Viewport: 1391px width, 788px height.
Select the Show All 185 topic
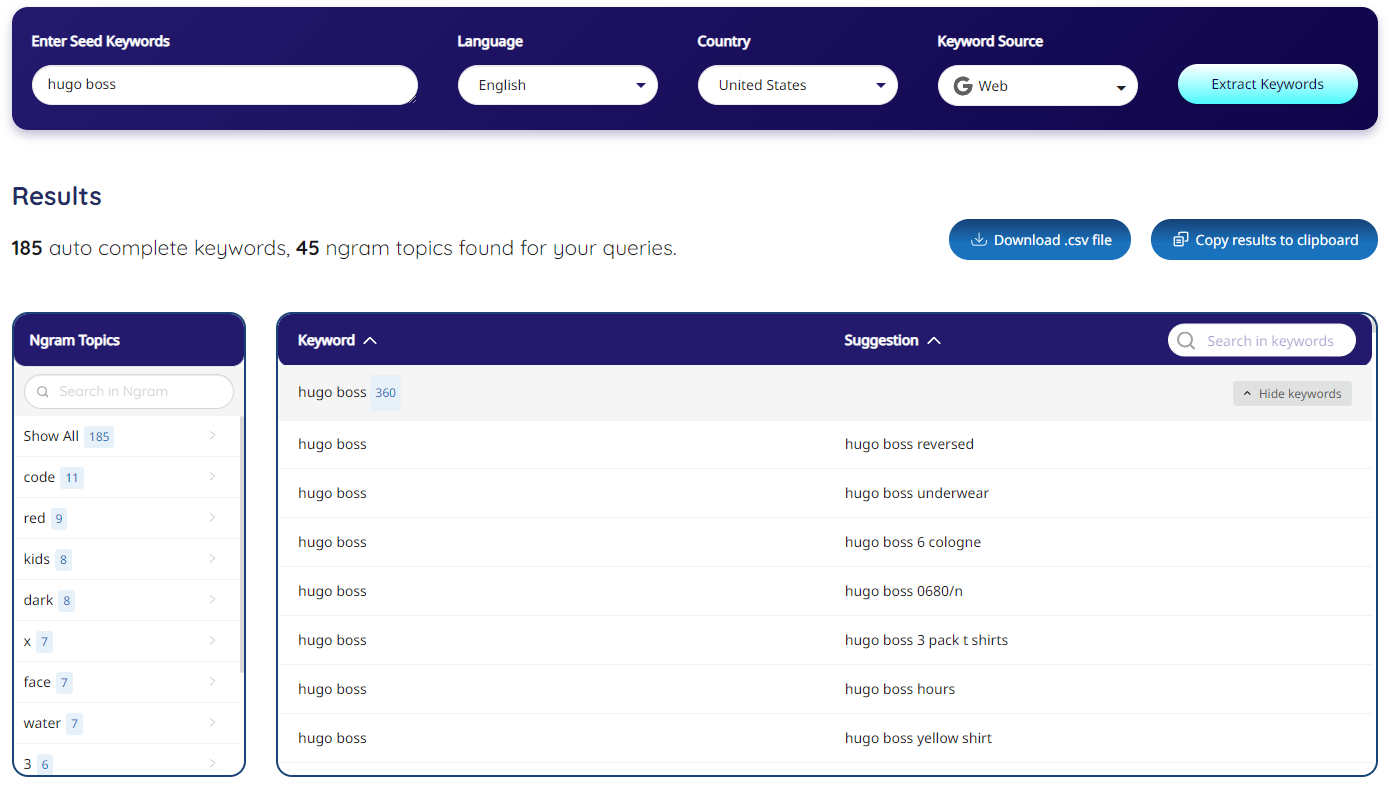127,436
